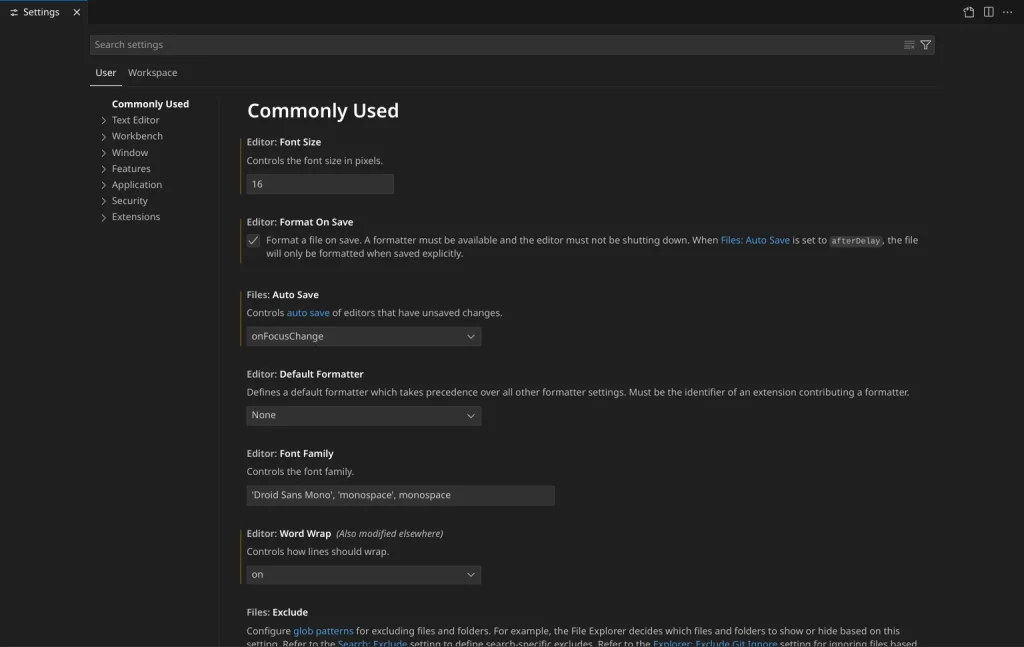Click the Font Family input field
Image resolution: width=1024 pixels, height=647 pixels.
click(400, 496)
